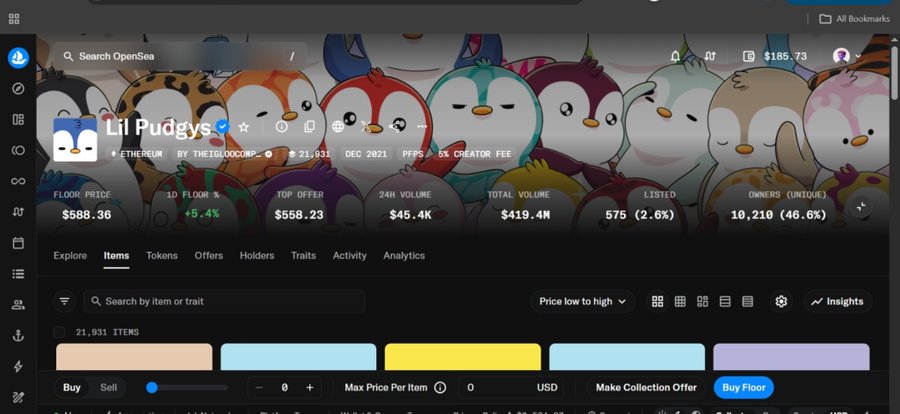Tick the select-all 21,931 items checkbox
This screenshot has height=414, width=900.
59,332
